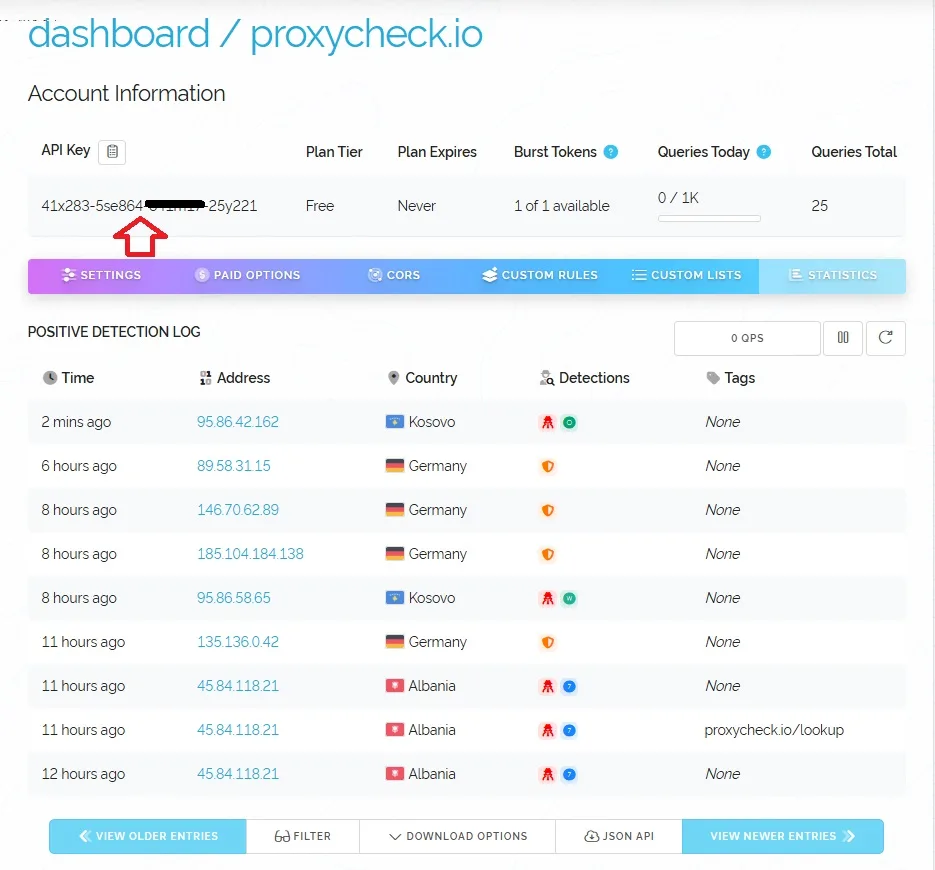
Task: Open the Filter option
Action: tap(303, 837)
